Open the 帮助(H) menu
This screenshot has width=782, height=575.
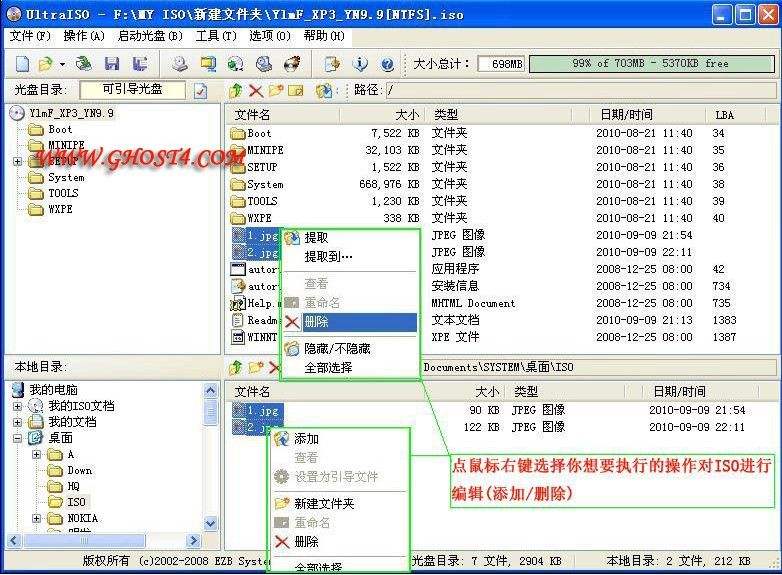pos(324,36)
